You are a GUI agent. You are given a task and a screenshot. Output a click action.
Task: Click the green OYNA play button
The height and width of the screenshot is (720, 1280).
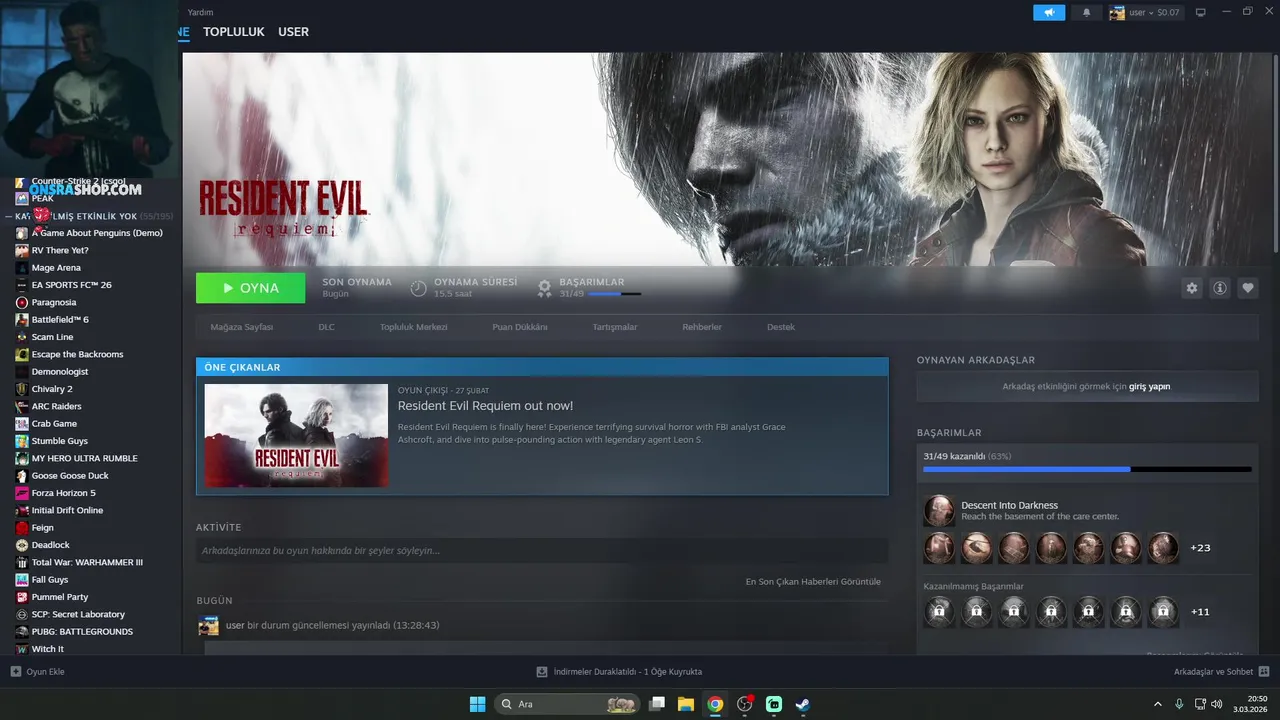pyautogui.click(x=251, y=288)
